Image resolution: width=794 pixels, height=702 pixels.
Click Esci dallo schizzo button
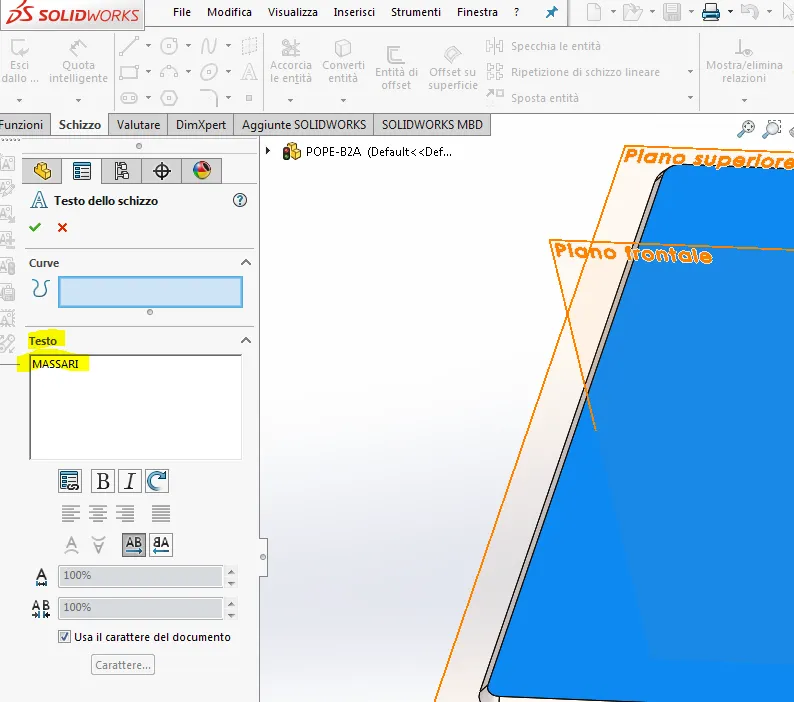19,62
